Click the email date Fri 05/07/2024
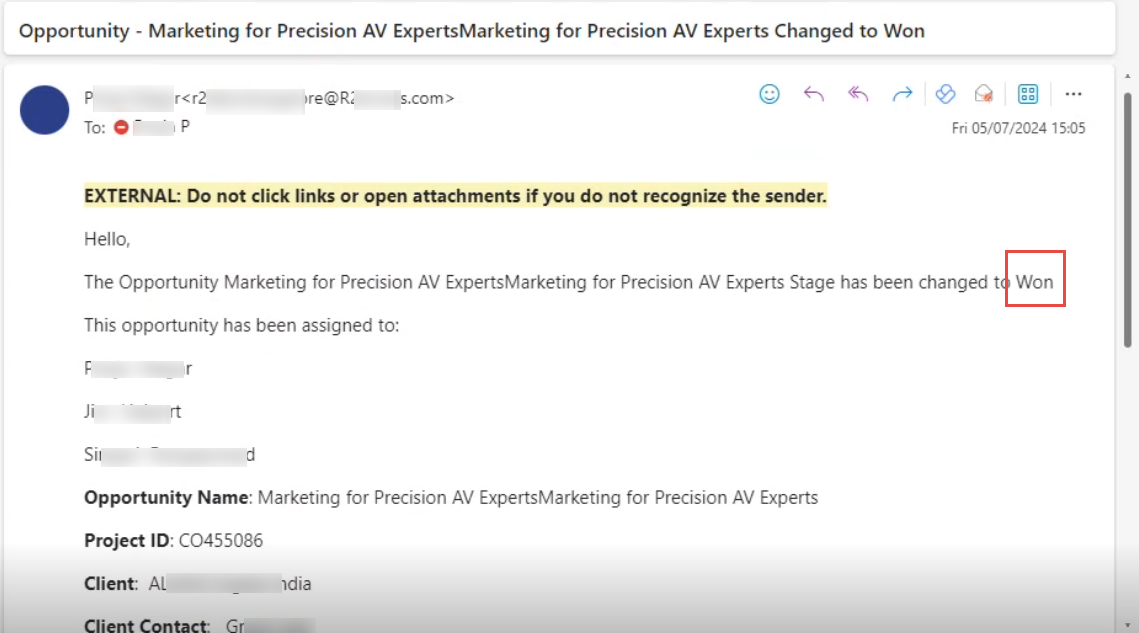Viewport: 1139px width, 633px height. coord(1018,128)
